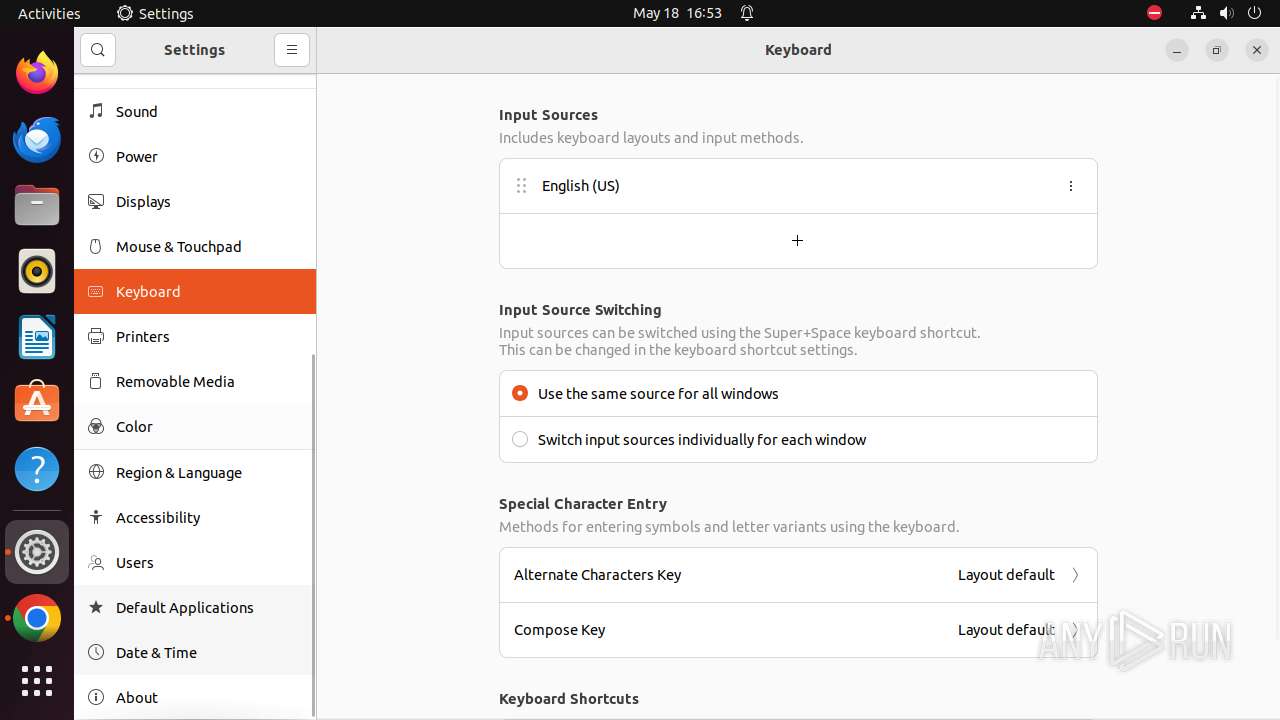The height and width of the screenshot is (720, 1280).
Task: Click the sidebar vertical scrollbar
Action: [313, 535]
